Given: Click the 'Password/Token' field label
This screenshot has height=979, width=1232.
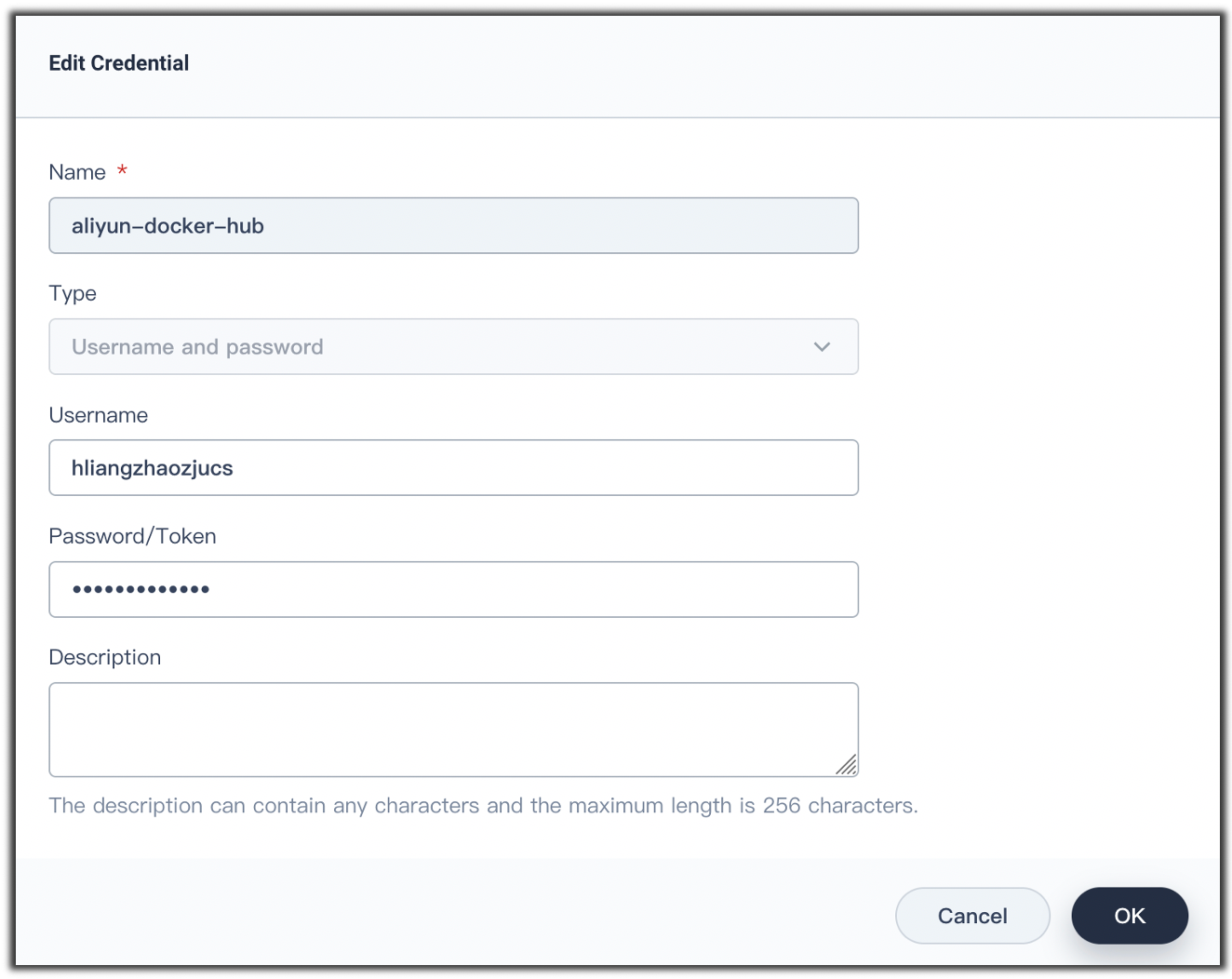Looking at the screenshot, I should tap(132, 536).
